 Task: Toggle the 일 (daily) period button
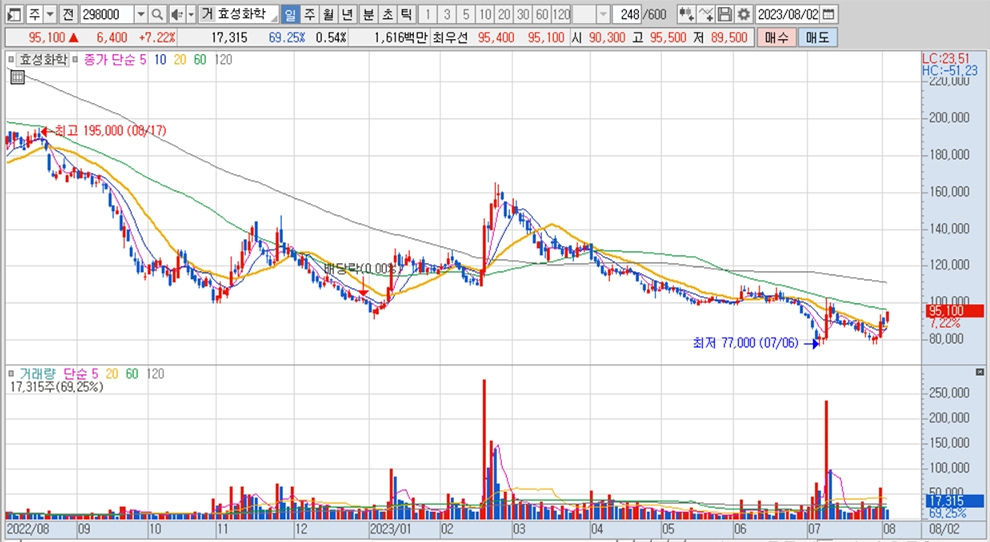coord(290,15)
